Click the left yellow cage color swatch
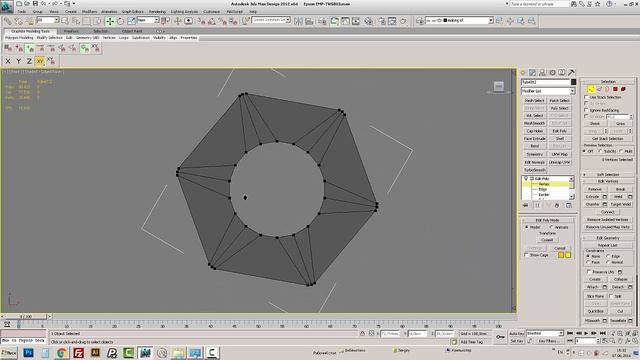Screen dimensions: 640x360 (x=561, y=255)
